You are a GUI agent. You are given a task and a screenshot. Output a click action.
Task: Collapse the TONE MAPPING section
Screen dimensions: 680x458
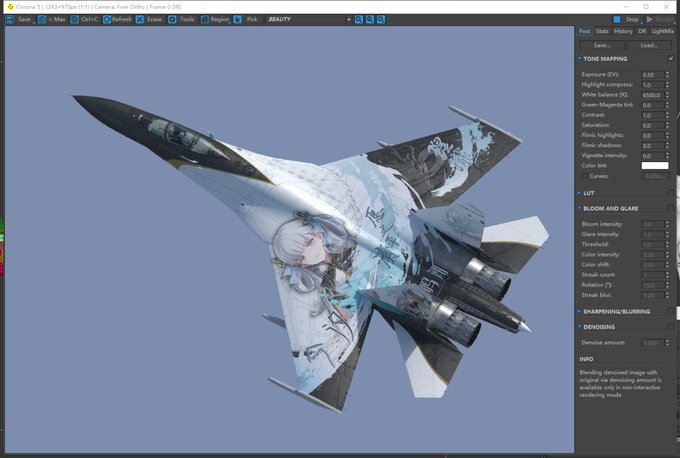579,59
